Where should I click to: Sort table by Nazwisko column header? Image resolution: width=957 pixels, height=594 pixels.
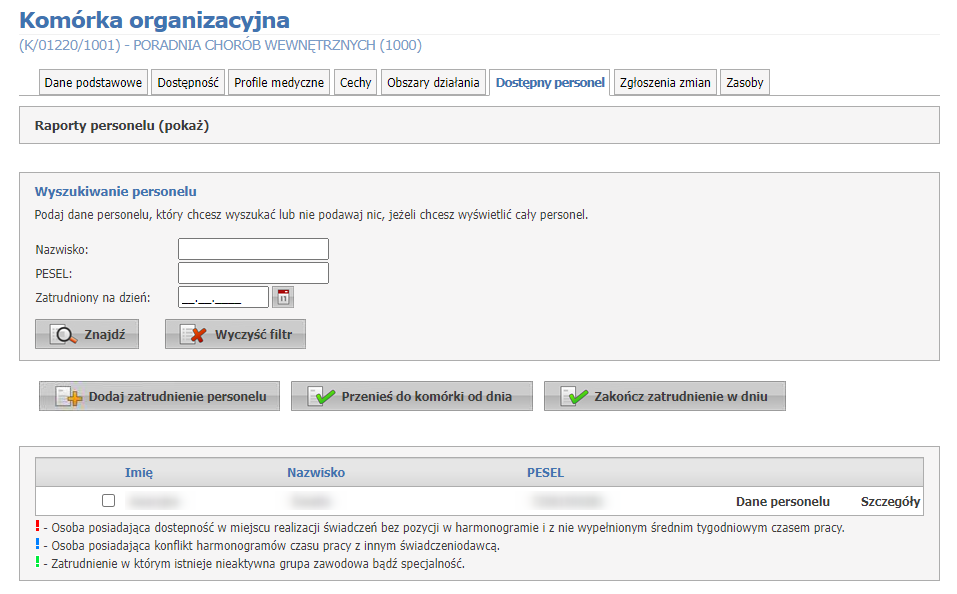316,472
